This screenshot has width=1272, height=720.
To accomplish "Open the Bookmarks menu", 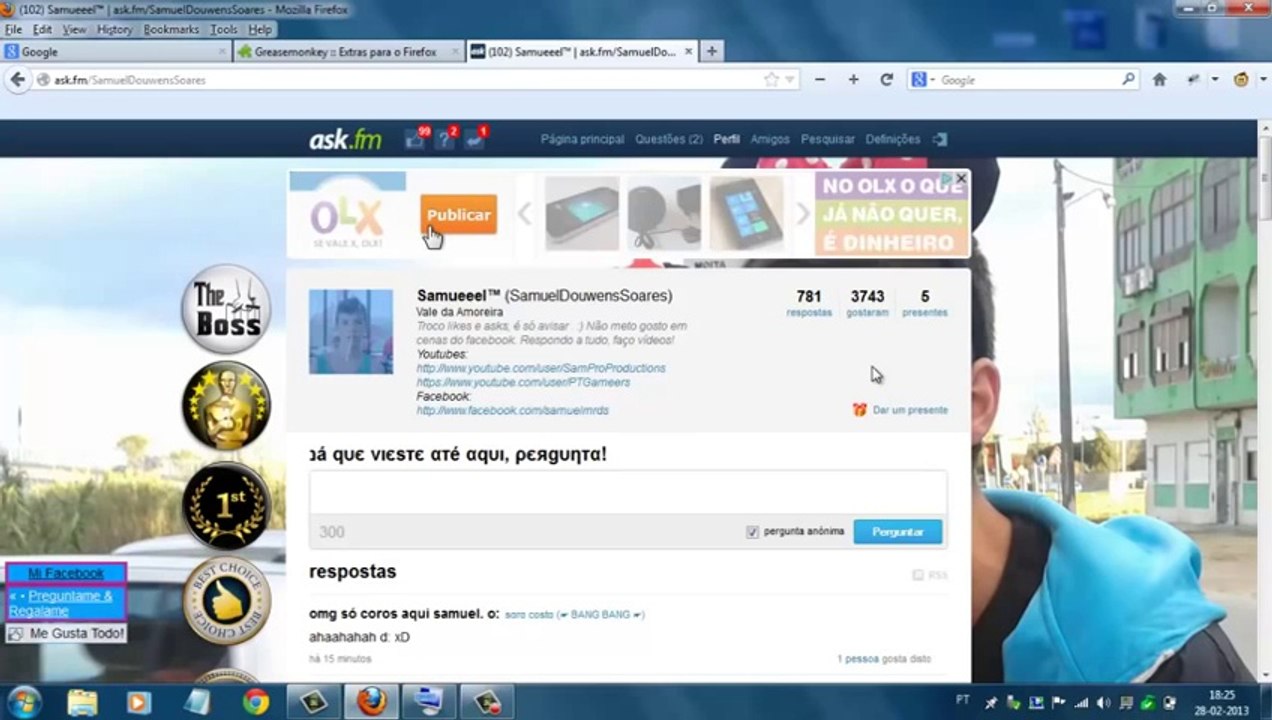I will (171, 30).
